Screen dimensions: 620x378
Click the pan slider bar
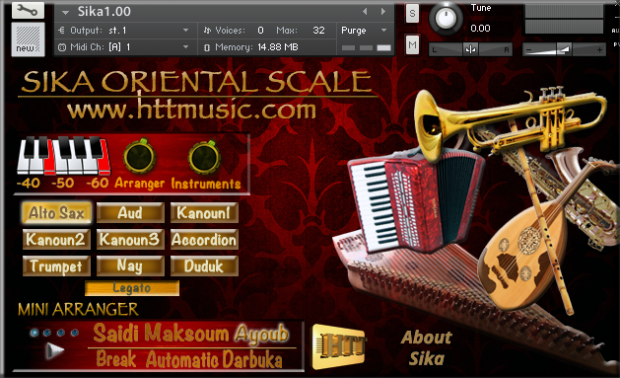coord(471,50)
